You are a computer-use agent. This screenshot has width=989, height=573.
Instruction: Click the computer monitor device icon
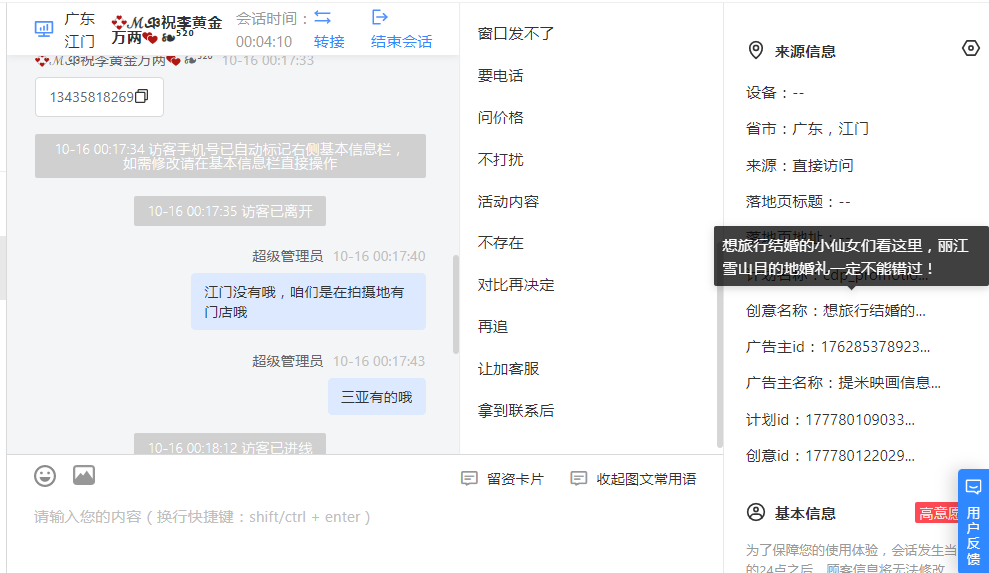(x=44, y=28)
